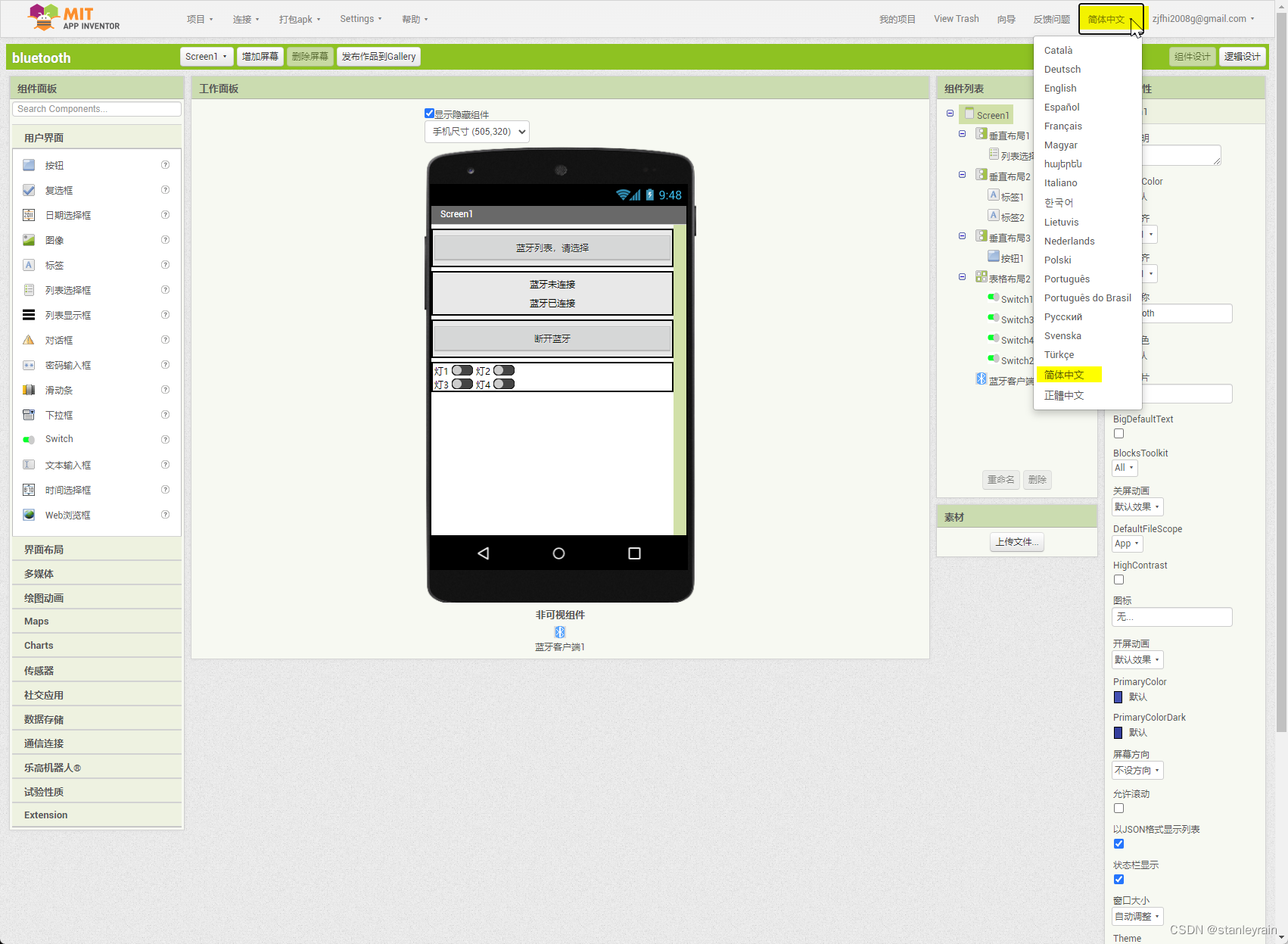Image resolution: width=1288 pixels, height=944 pixels.
Task: Click the 增加屏幕 button
Action: tap(260, 57)
